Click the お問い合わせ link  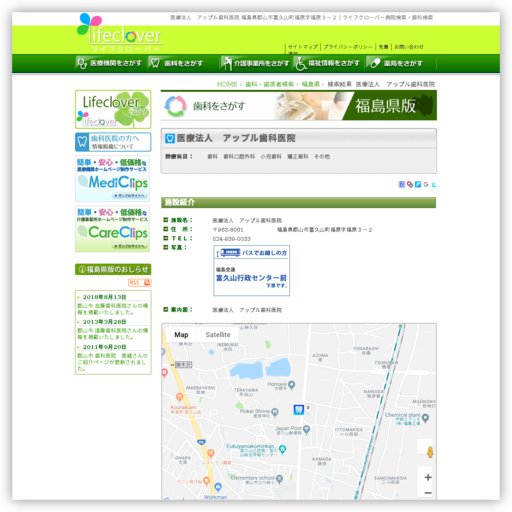tap(409, 47)
